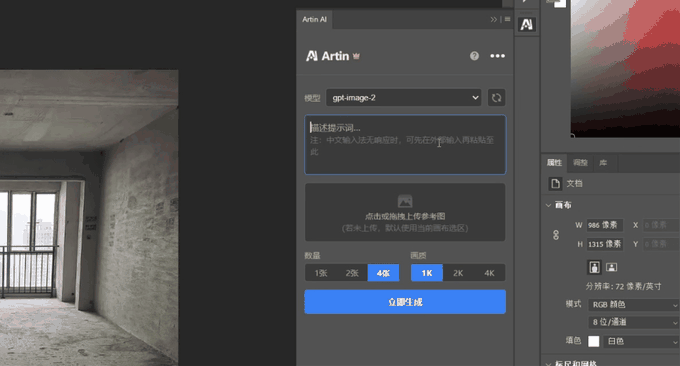Choose 4K image quality
Screen dimensions: 680x366
[x=489, y=273]
